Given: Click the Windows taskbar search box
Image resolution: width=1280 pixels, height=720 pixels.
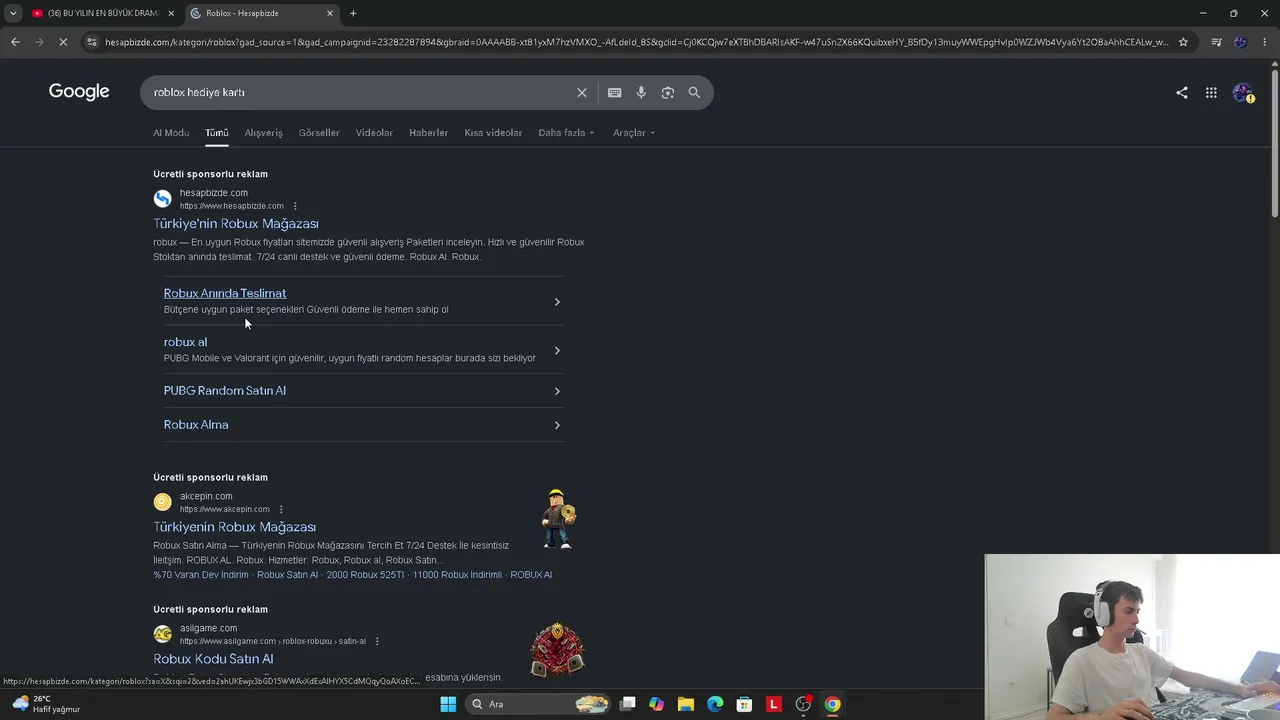Looking at the screenshot, I should pos(538,704).
